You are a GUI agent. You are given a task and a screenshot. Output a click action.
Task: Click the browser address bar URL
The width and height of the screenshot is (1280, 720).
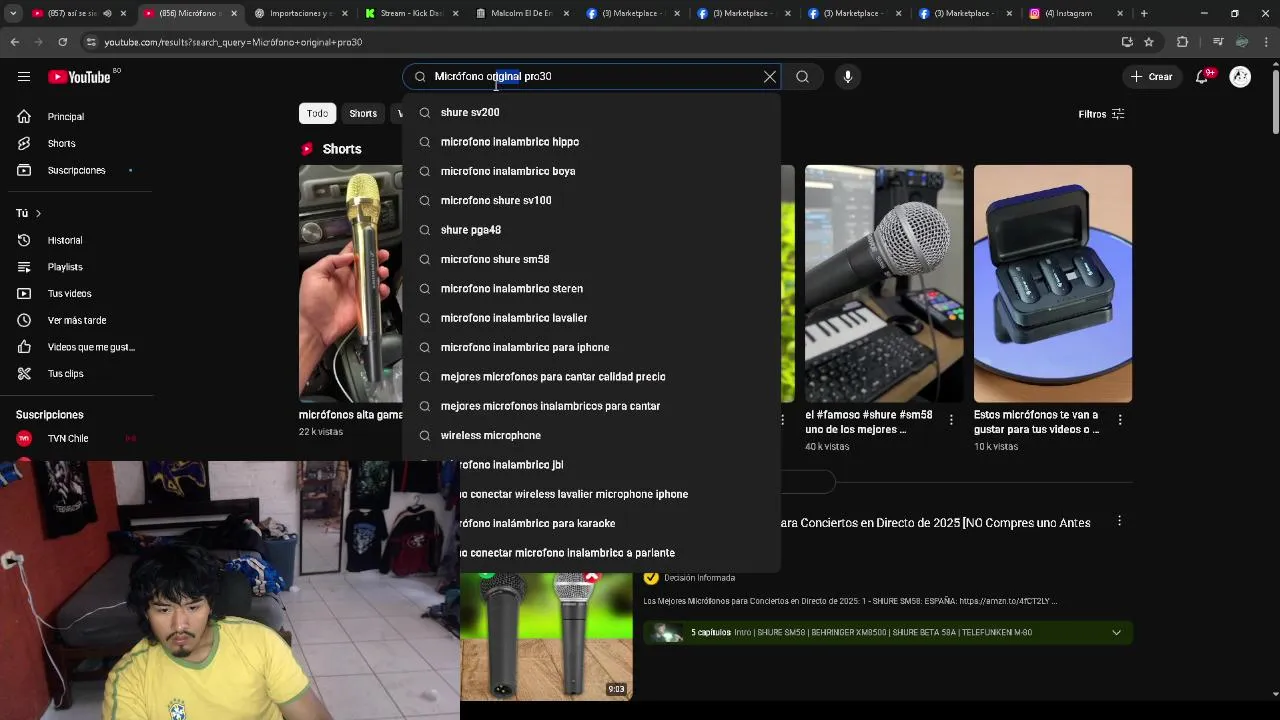click(233, 42)
